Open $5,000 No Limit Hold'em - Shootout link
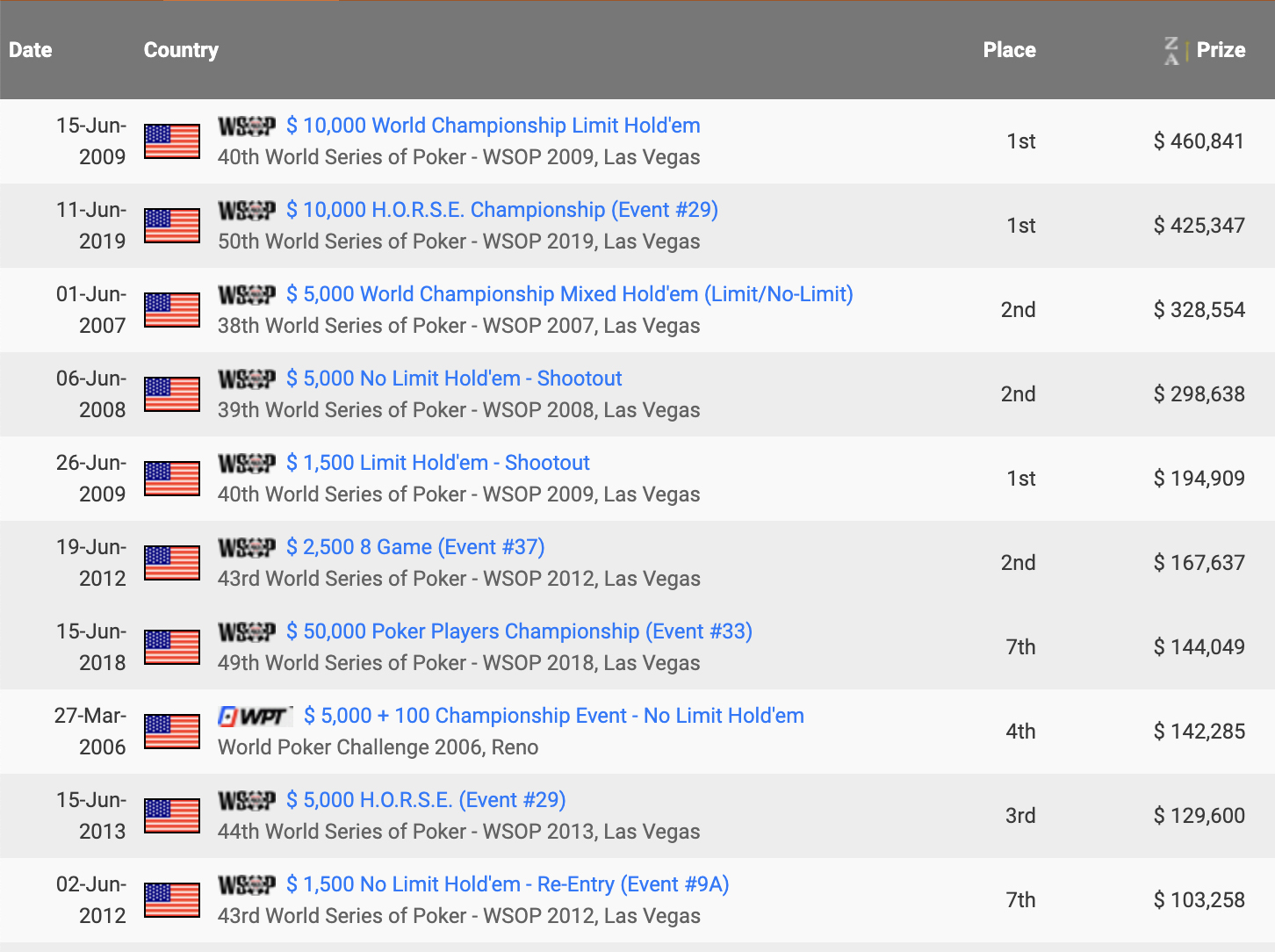1275x952 pixels. point(454,379)
